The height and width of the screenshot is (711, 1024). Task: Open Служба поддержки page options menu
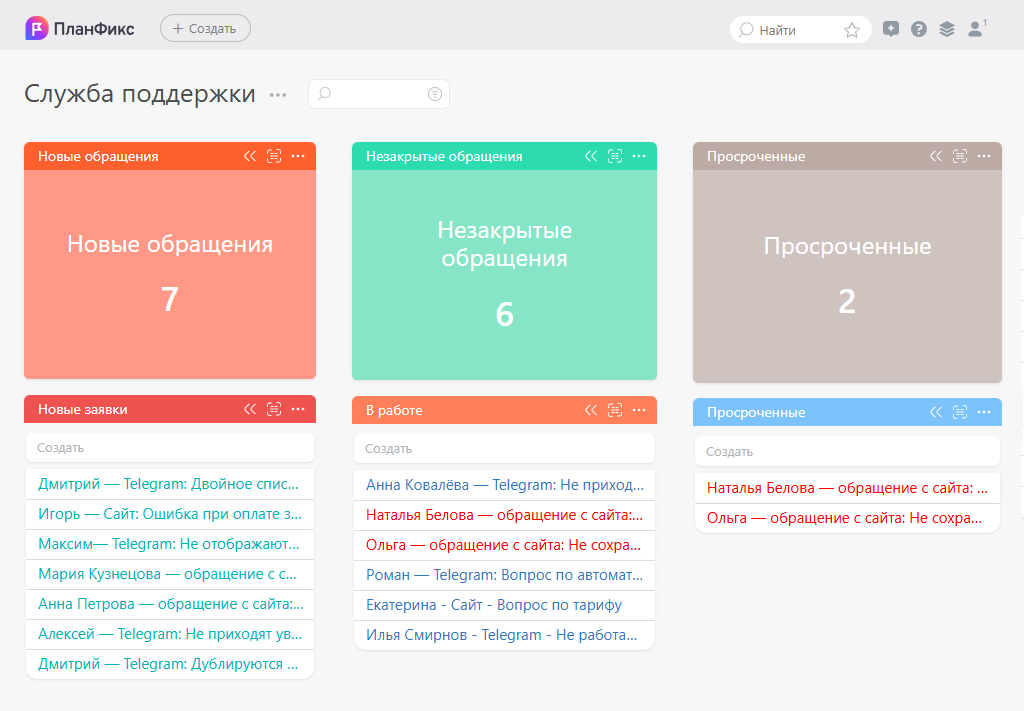(x=278, y=95)
